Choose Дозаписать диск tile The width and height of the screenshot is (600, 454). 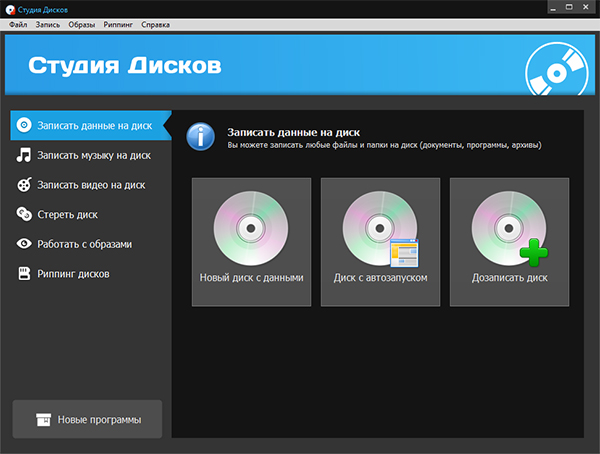(x=509, y=242)
